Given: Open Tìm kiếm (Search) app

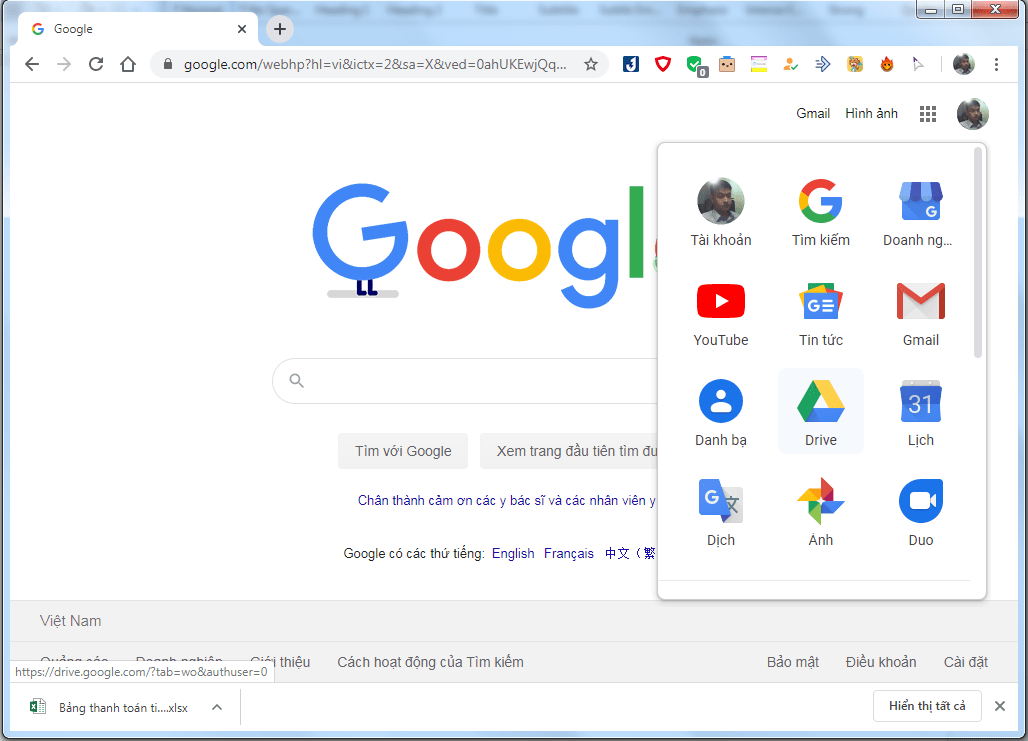Looking at the screenshot, I should click(x=821, y=211).
